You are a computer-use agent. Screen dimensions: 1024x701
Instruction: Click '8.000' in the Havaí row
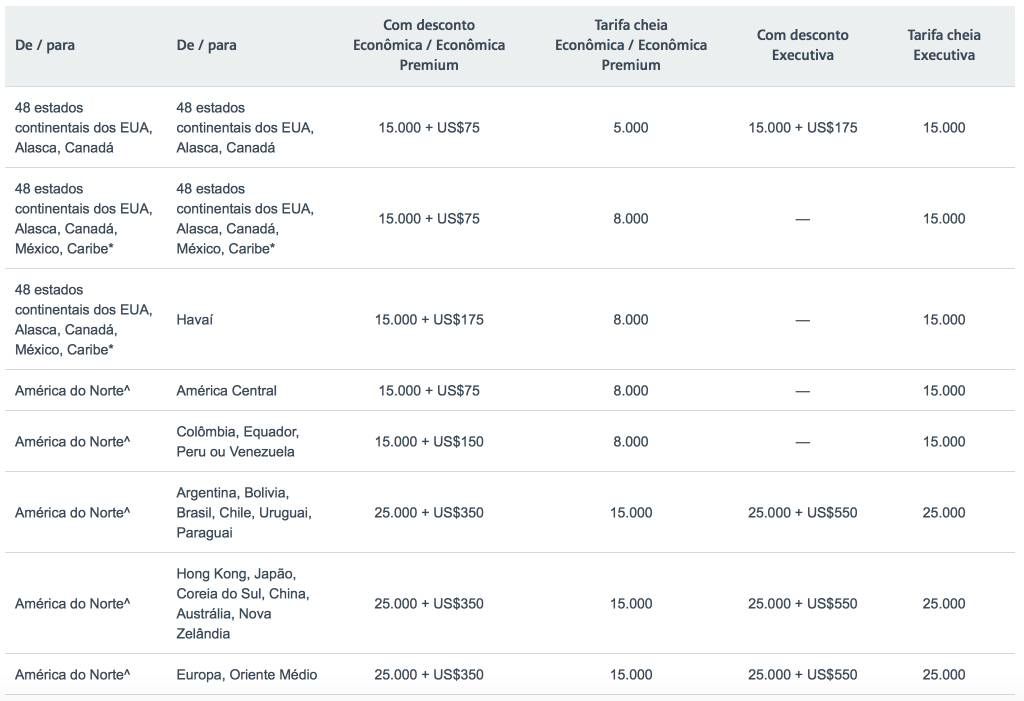coord(630,319)
